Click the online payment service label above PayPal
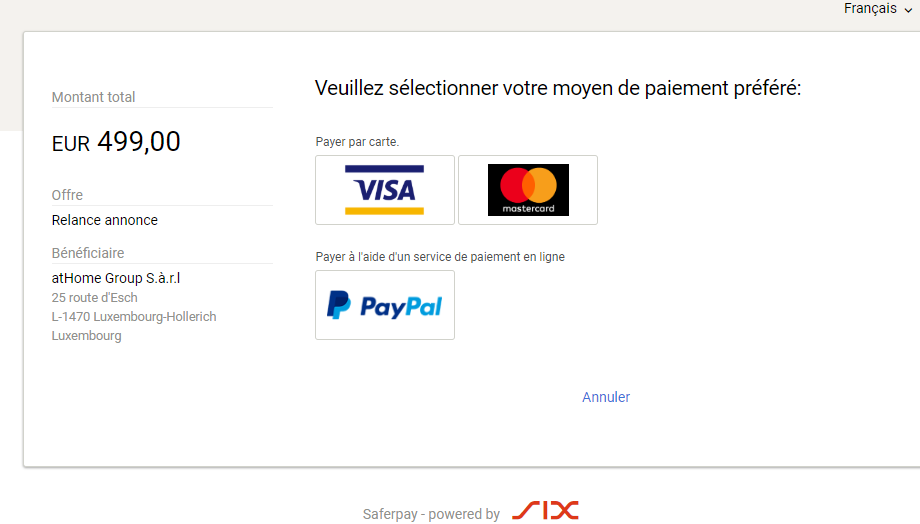This screenshot has width=920, height=524. click(x=440, y=257)
